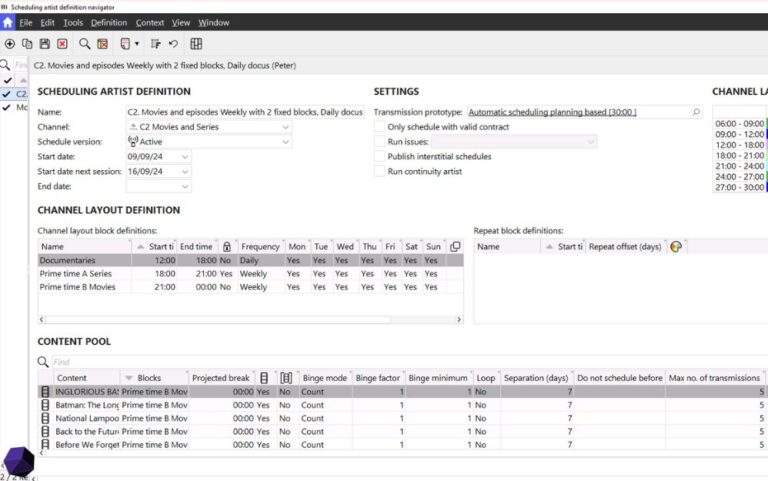Image resolution: width=768 pixels, height=481 pixels.
Task: Enable Only schedule with valid contract
Action: 379,127
